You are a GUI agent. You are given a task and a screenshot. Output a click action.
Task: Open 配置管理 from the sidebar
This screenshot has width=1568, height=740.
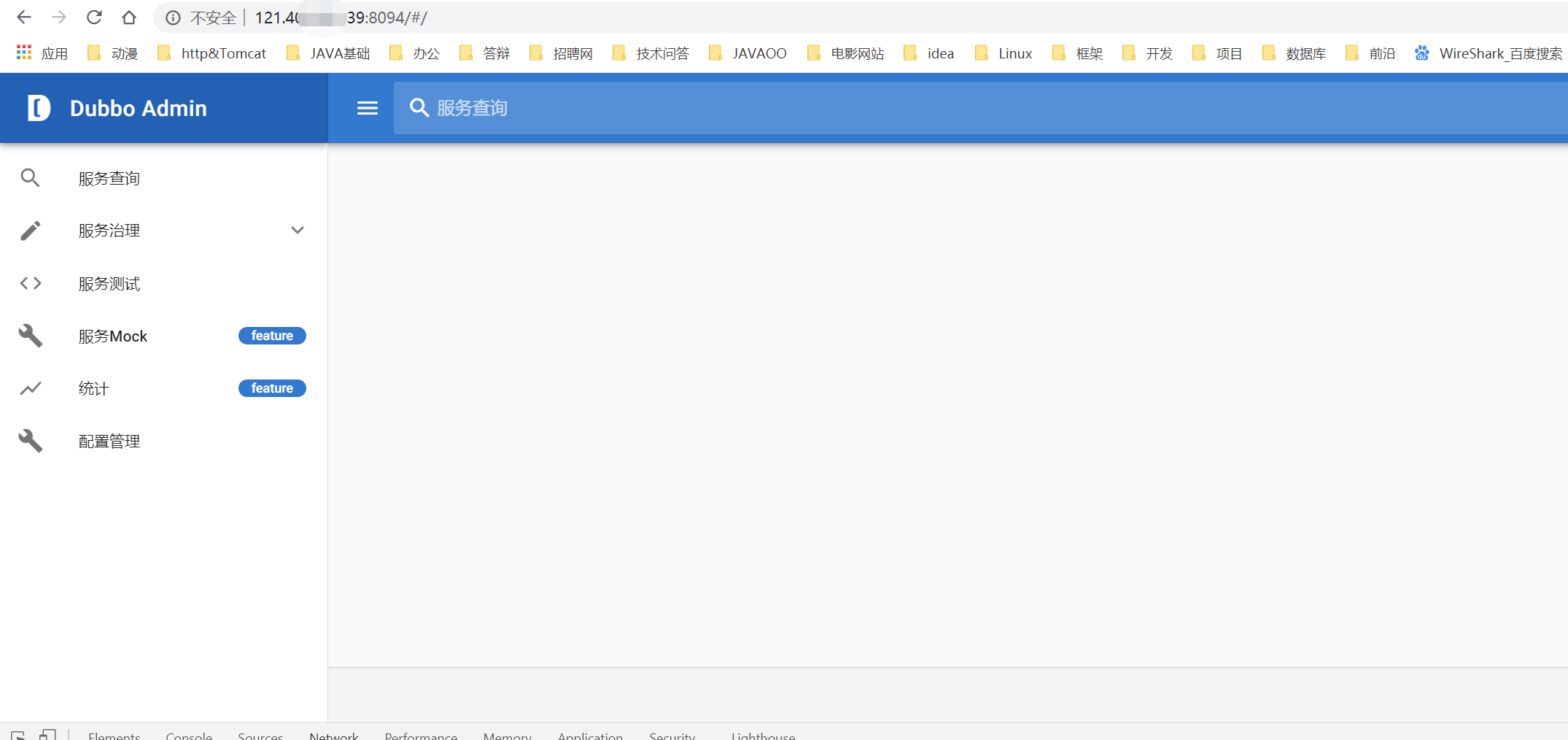pyautogui.click(x=109, y=442)
